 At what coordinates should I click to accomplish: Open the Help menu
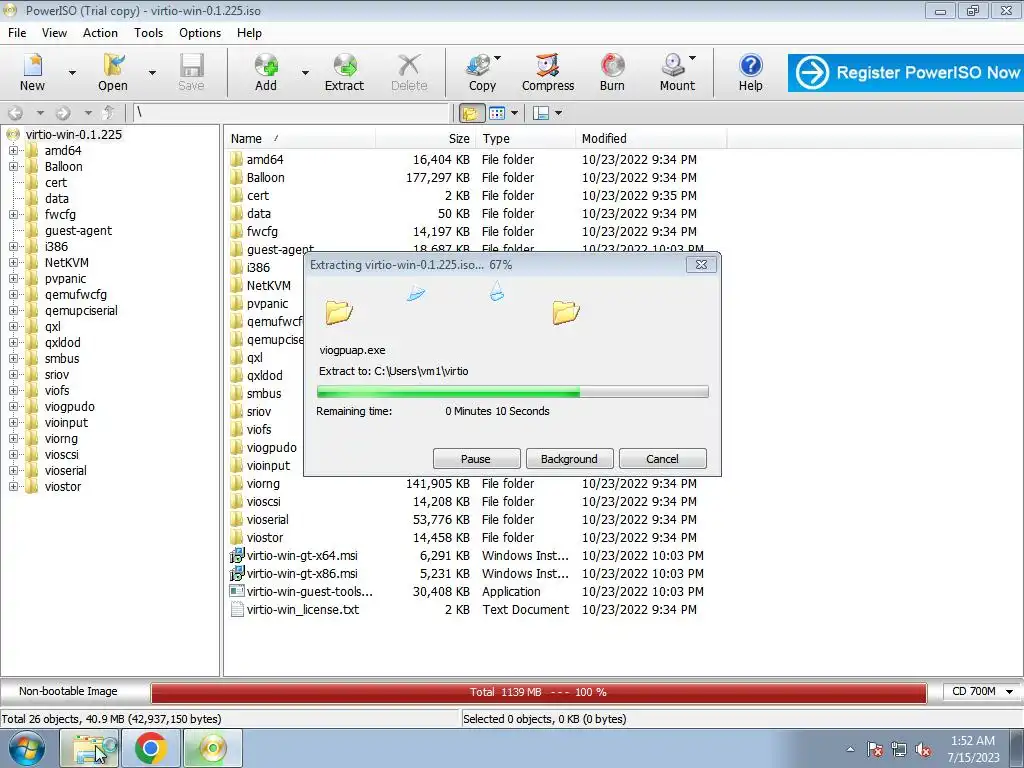point(249,33)
